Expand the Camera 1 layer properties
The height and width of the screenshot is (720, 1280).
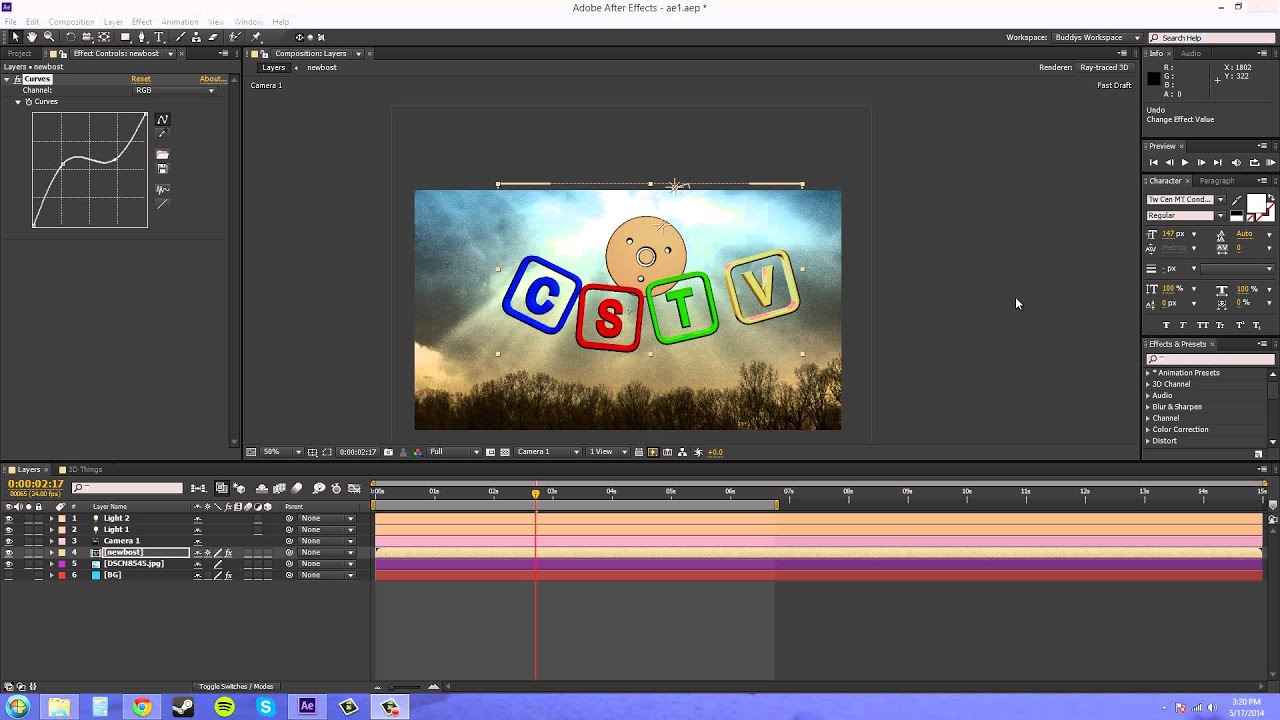point(52,541)
